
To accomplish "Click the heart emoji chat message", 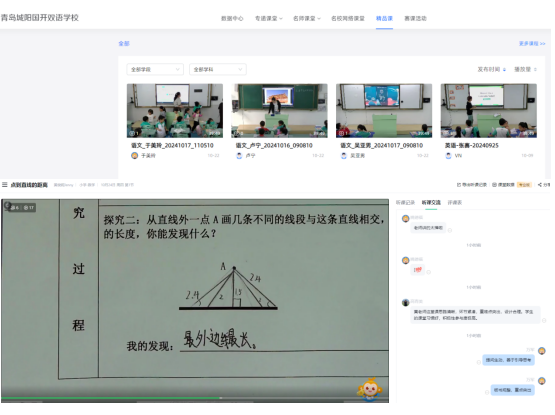I will (x=418, y=270).
